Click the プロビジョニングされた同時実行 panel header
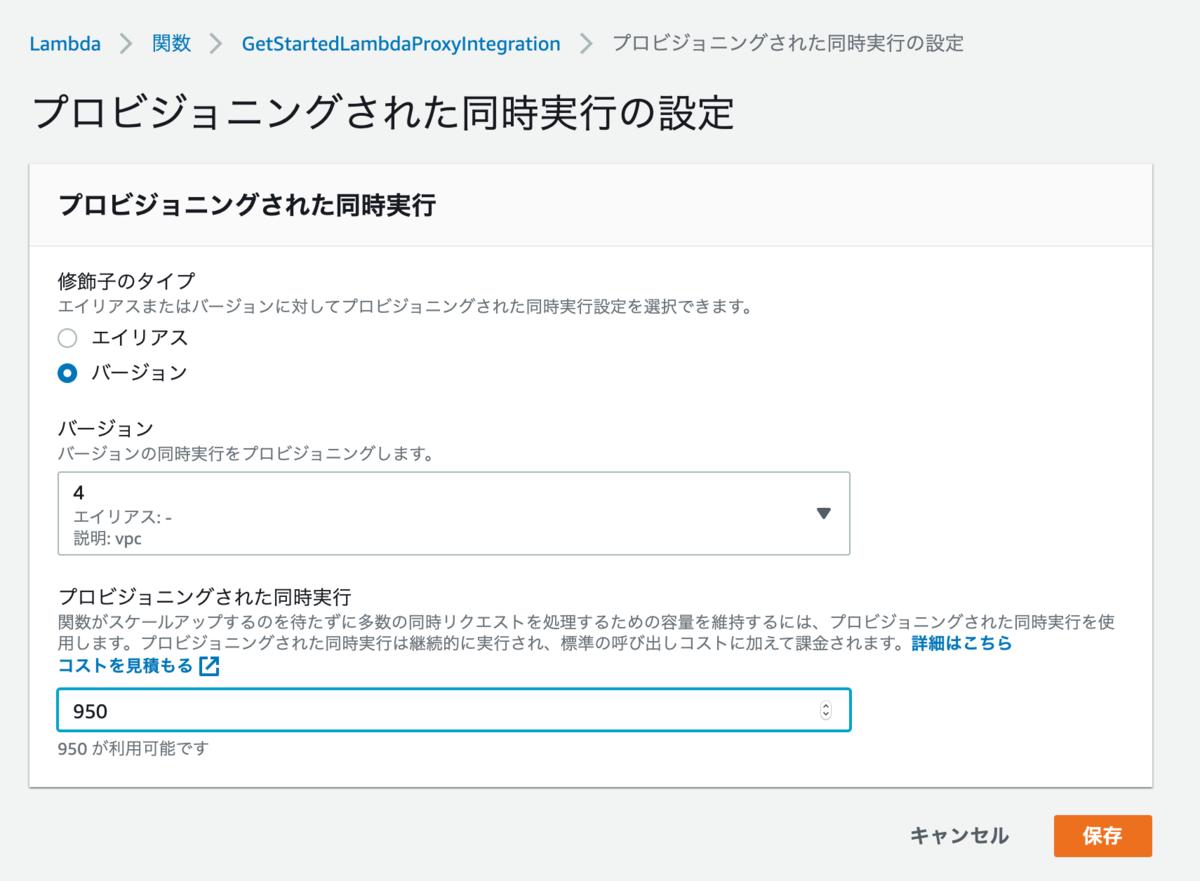The width and height of the screenshot is (1200, 881). [x=247, y=205]
